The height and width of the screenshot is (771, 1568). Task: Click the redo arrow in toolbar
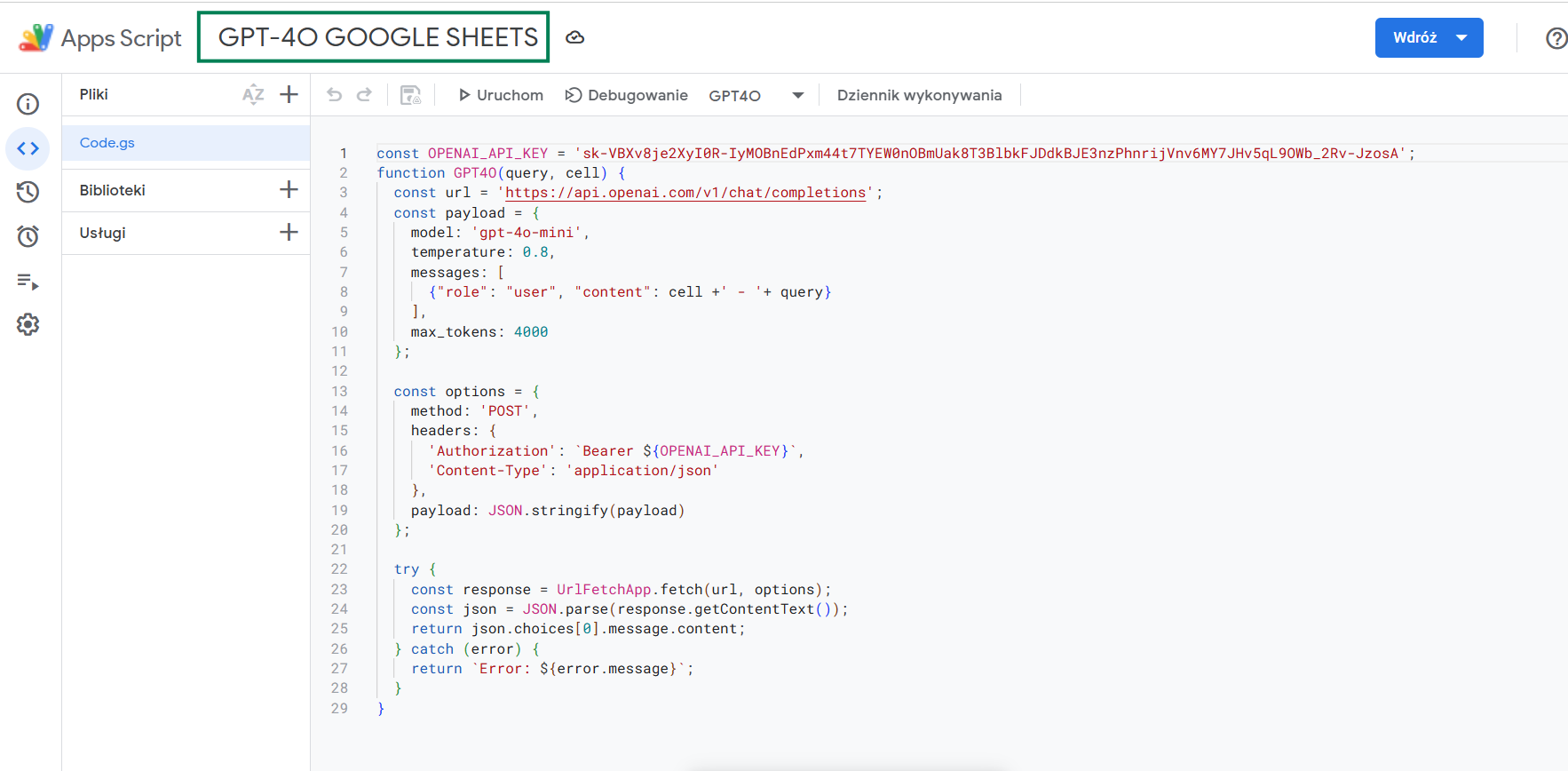pyautogui.click(x=364, y=95)
